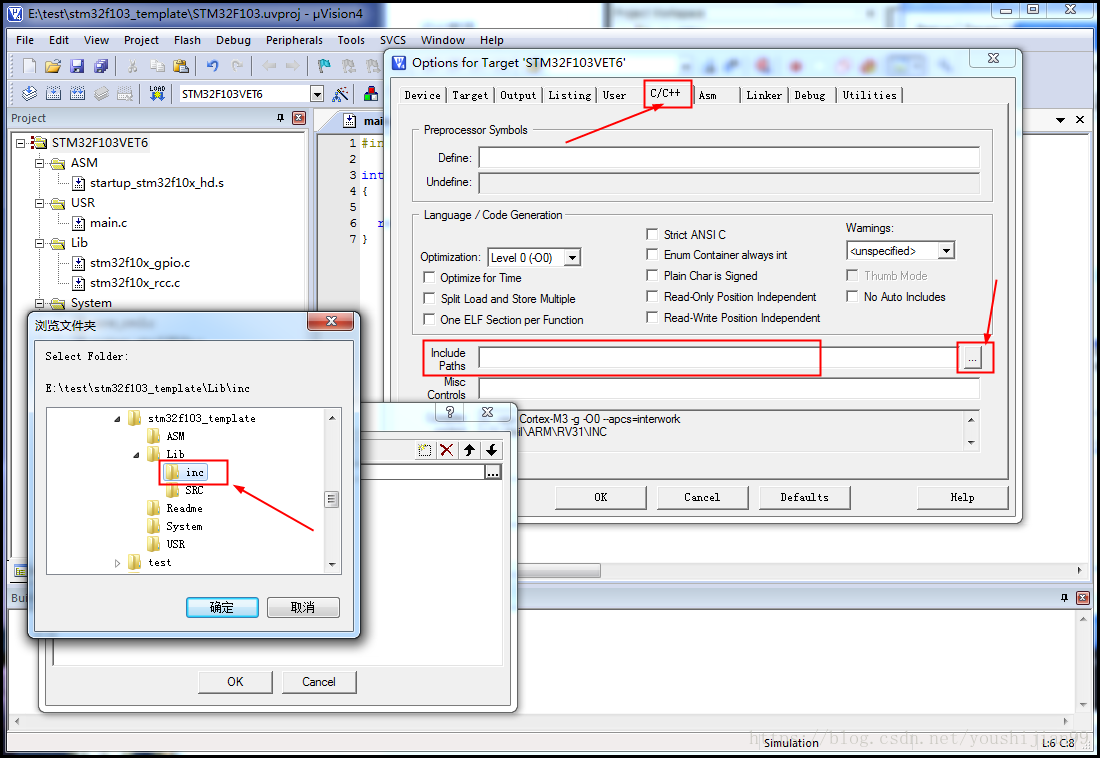Click the Rebuild all target files icon
1100x758 pixels.
click(77, 93)
